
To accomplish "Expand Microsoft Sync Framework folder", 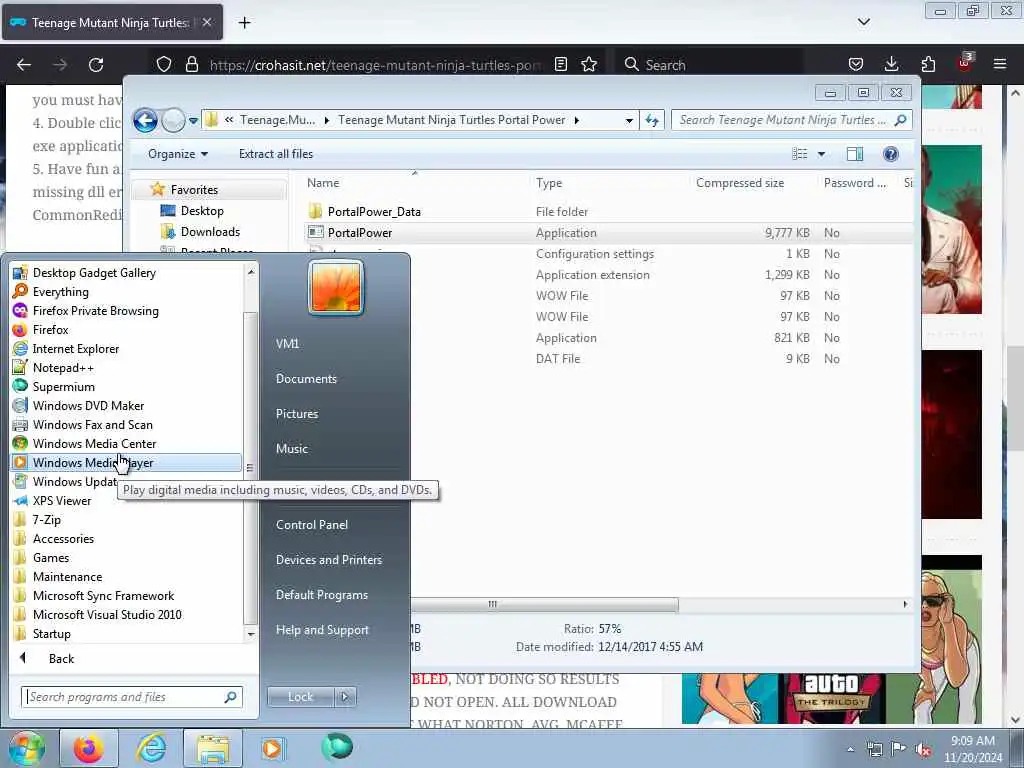I will [x=103, y=596].
